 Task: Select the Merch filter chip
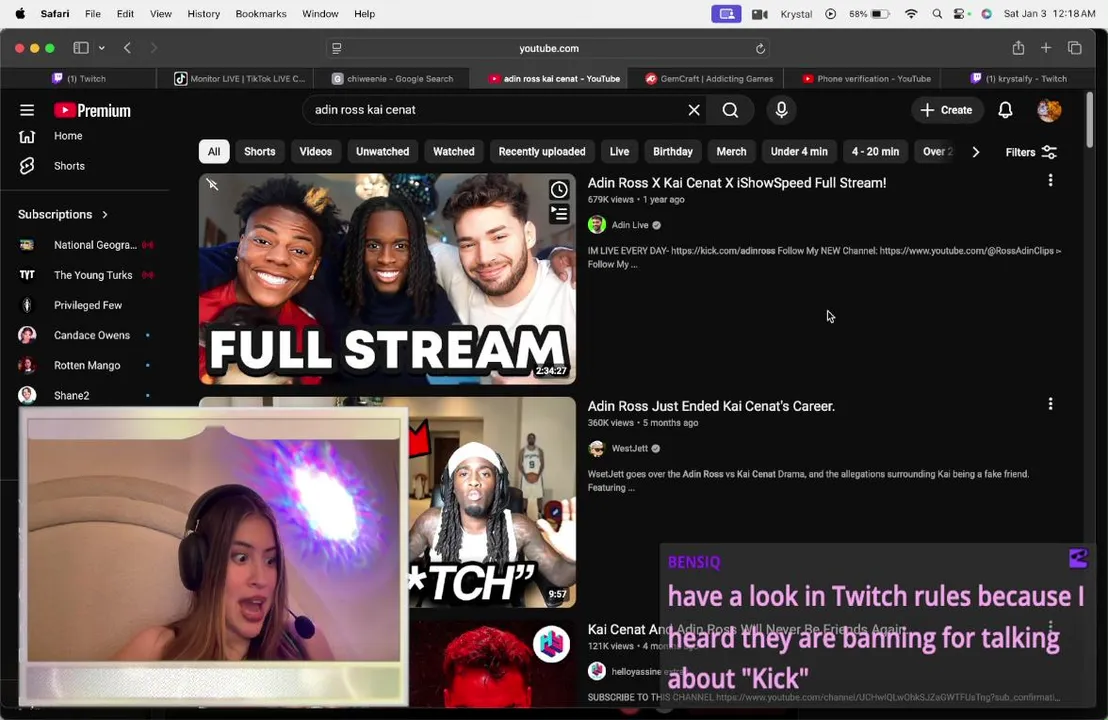coord(731,152)
